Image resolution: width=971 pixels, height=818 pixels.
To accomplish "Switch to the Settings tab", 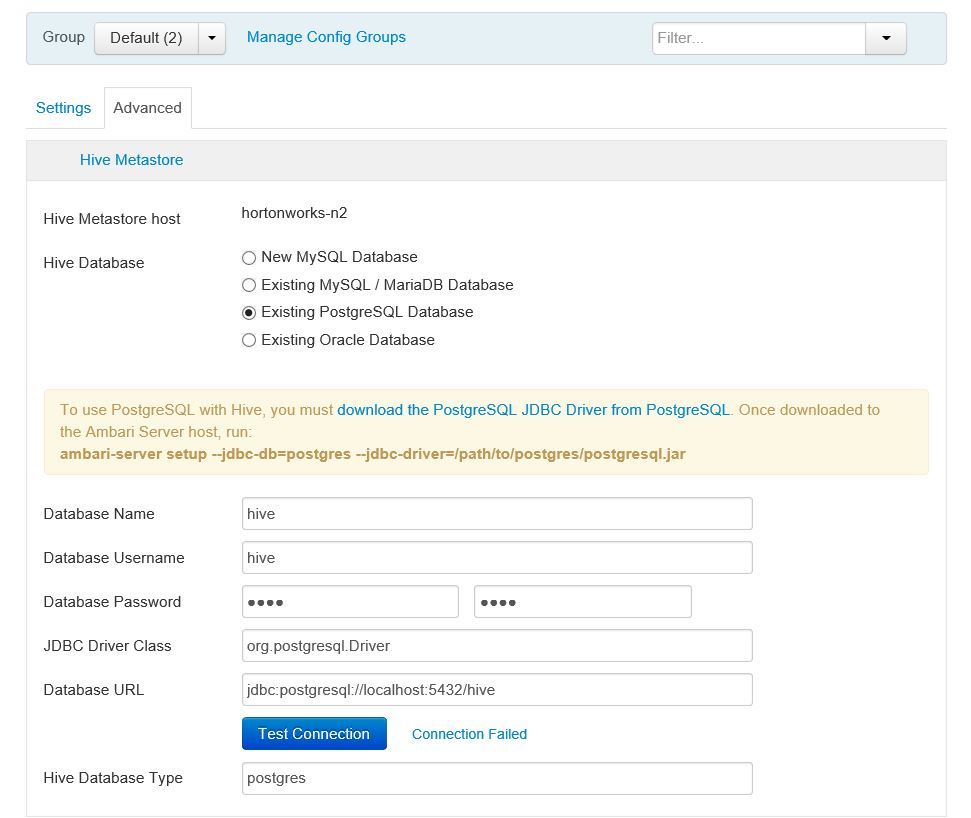I will (x=63, y=108).
